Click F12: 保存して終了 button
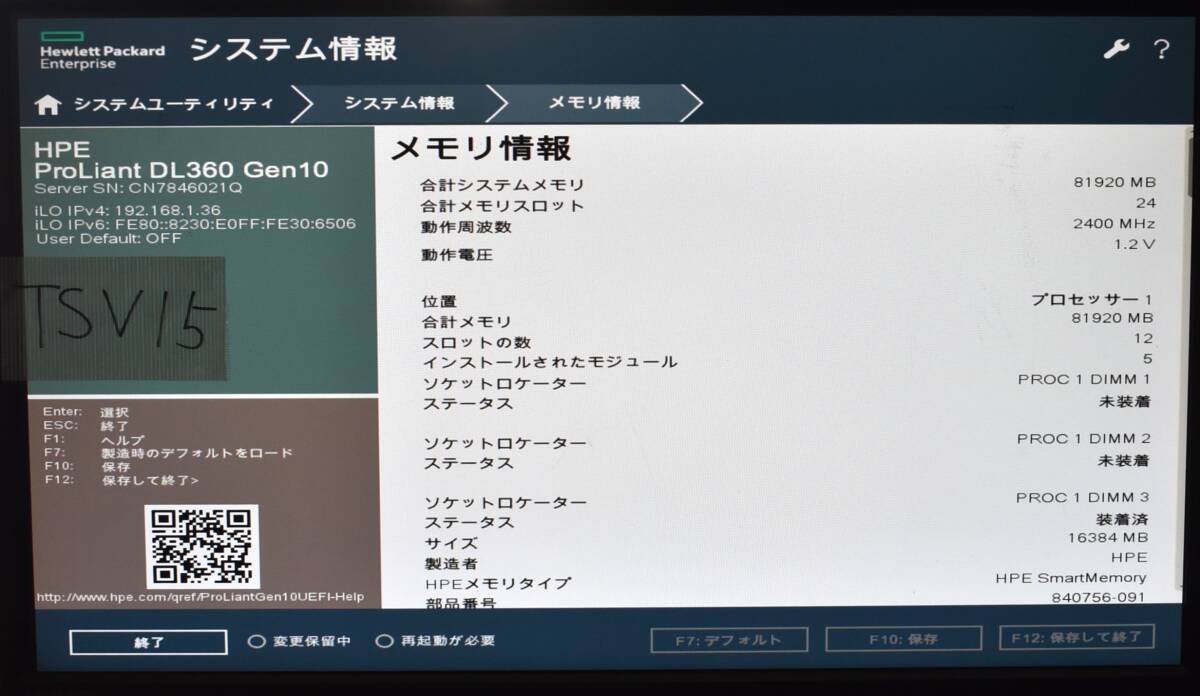The width and height of the screenshot is (1200, 696). pos(1076,637)
